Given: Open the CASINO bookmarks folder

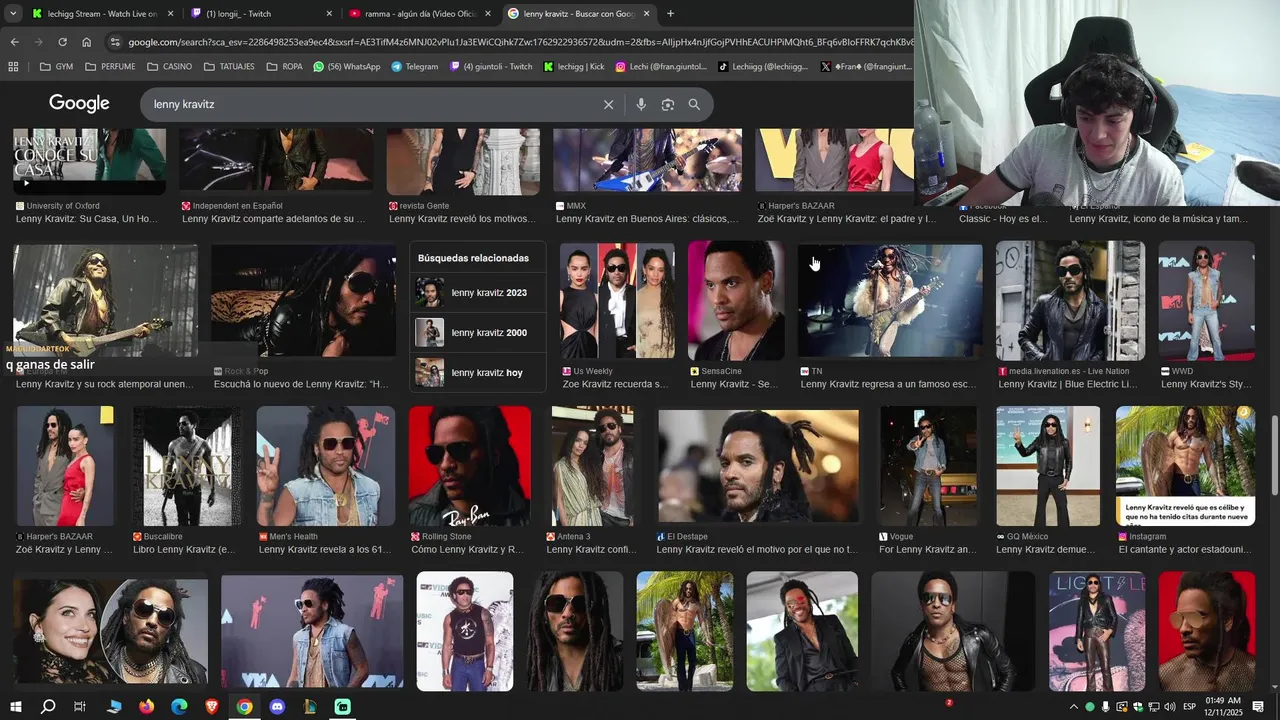Looking at the screenshot, I should point(169,67).
